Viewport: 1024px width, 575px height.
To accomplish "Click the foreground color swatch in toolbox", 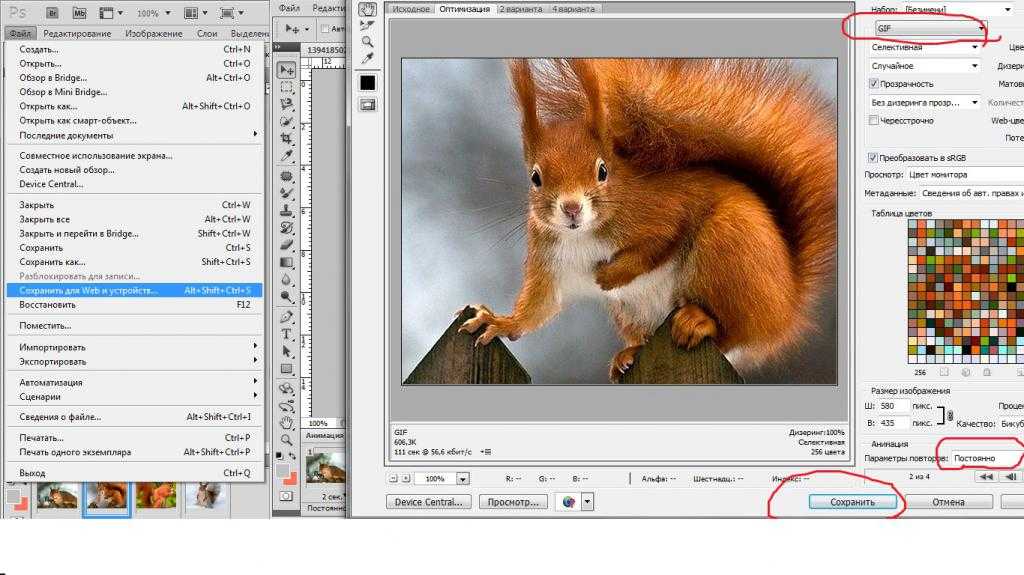I will [x=283, y=471].
